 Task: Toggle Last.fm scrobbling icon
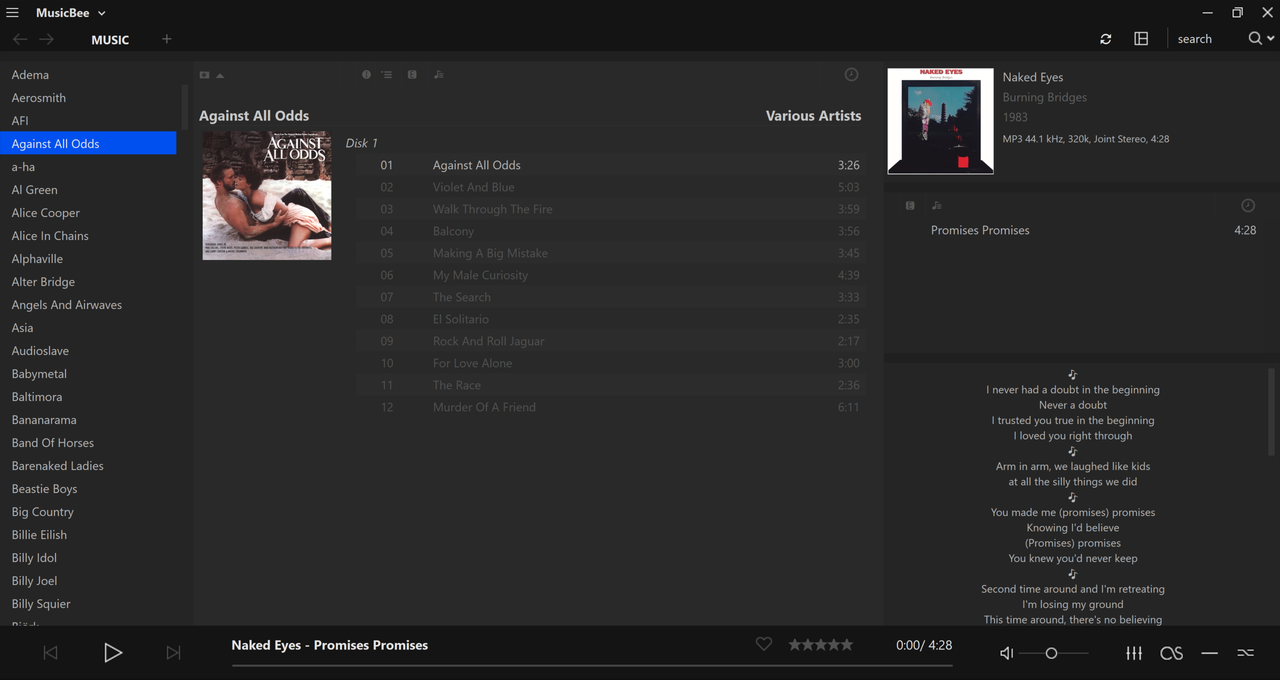pyautogui.click(x=1171, y=653)
